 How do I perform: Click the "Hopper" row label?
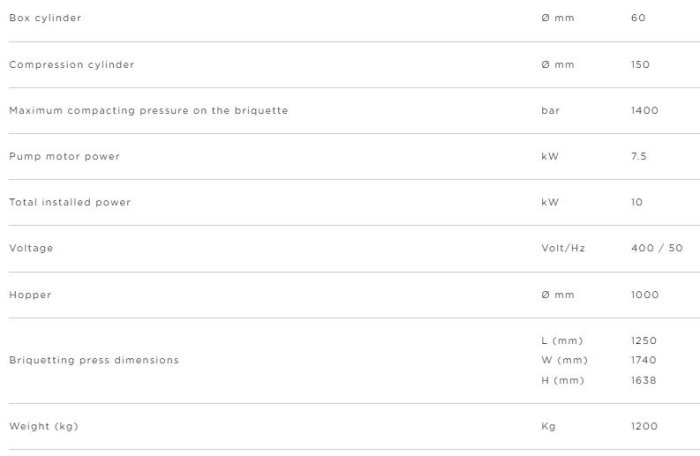[29, 295]
